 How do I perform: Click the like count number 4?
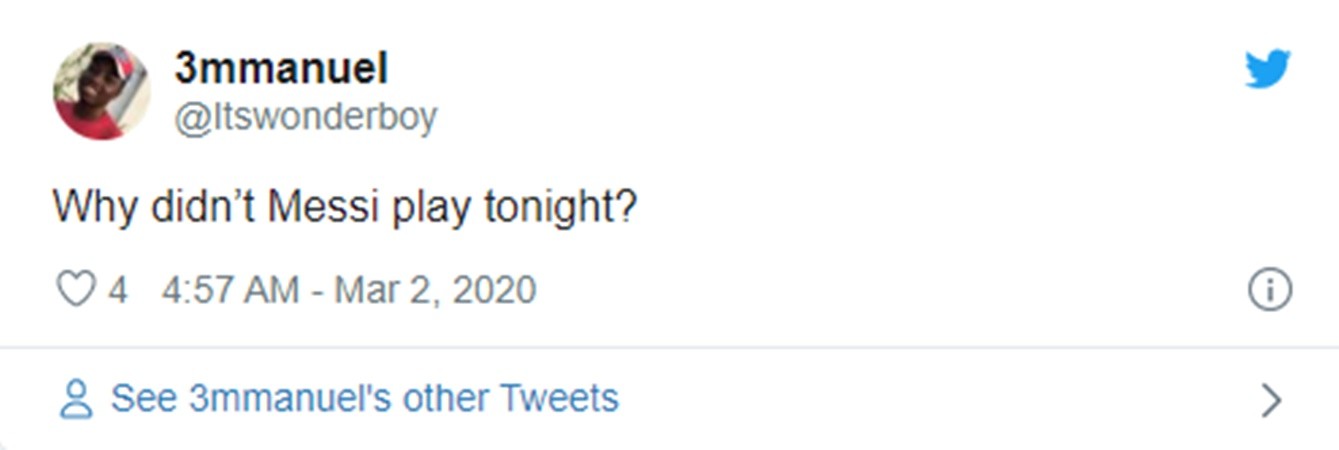pyautogui.click(x=118, y=290)
